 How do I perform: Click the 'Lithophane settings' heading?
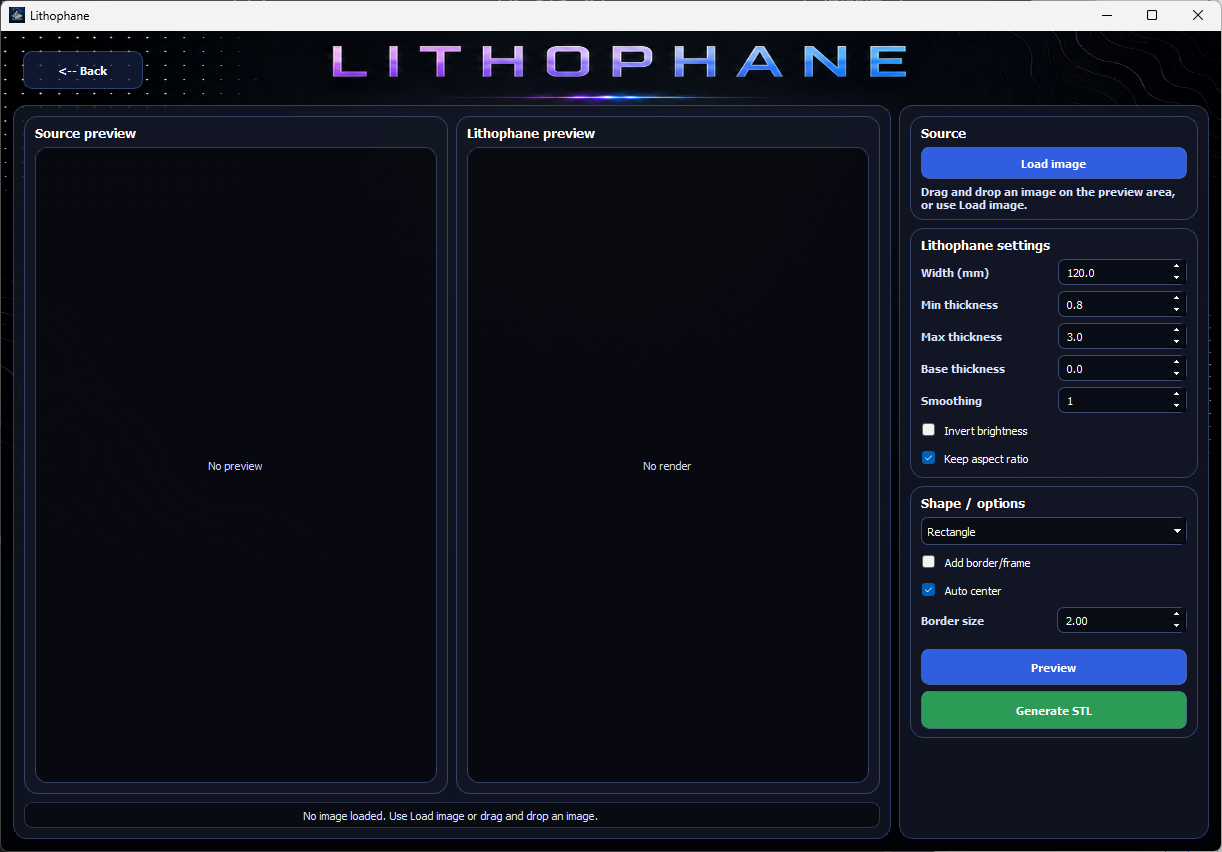(x=985, y=245)
